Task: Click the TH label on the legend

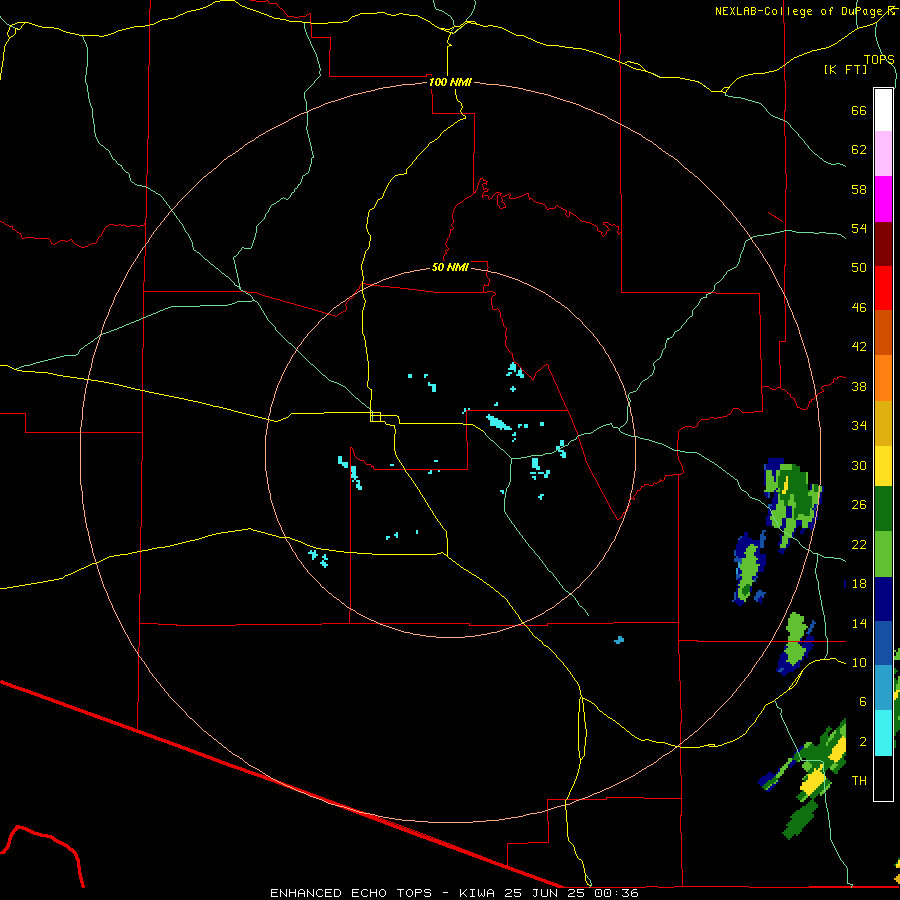Action: pyautogui.click(x=859, y=781)
